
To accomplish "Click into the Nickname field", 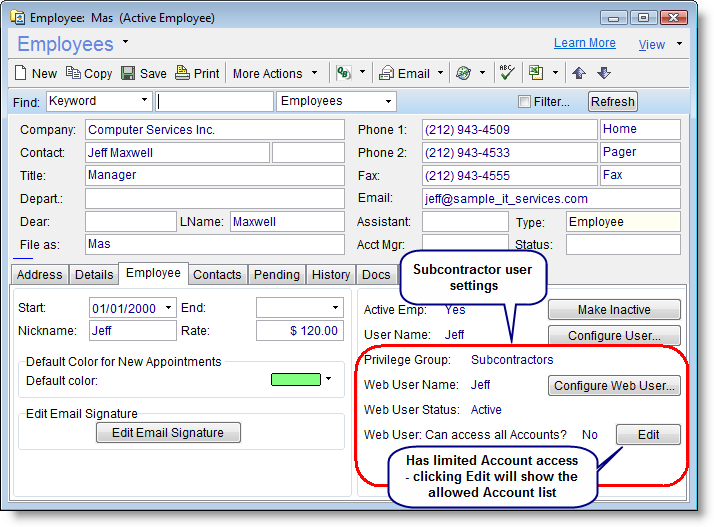I will click(132, 331).
